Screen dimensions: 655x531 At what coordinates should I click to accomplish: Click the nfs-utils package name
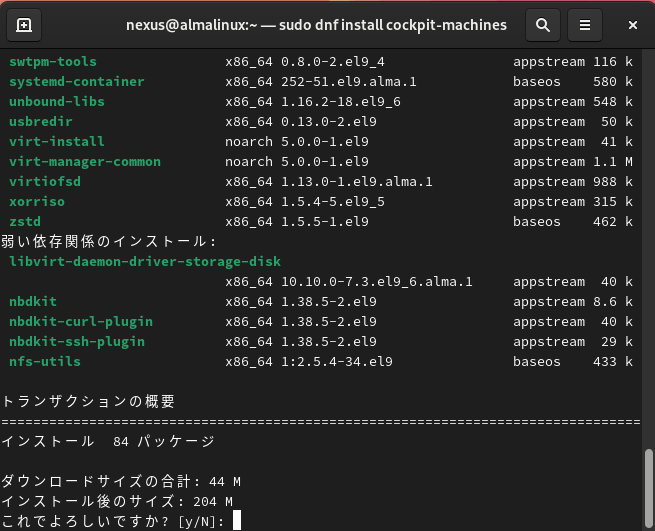[45, 362]
